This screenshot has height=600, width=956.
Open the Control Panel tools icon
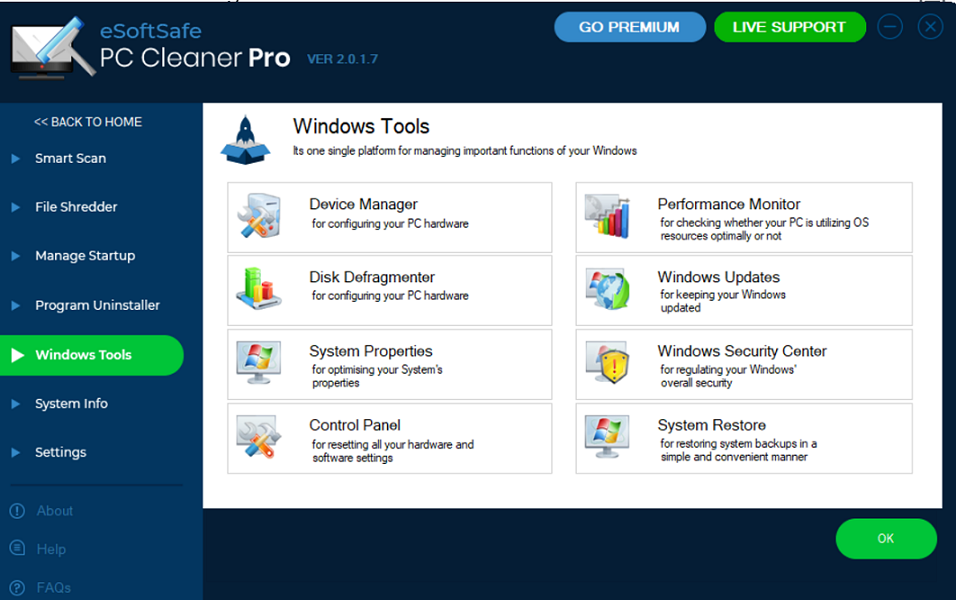point(259,437)
